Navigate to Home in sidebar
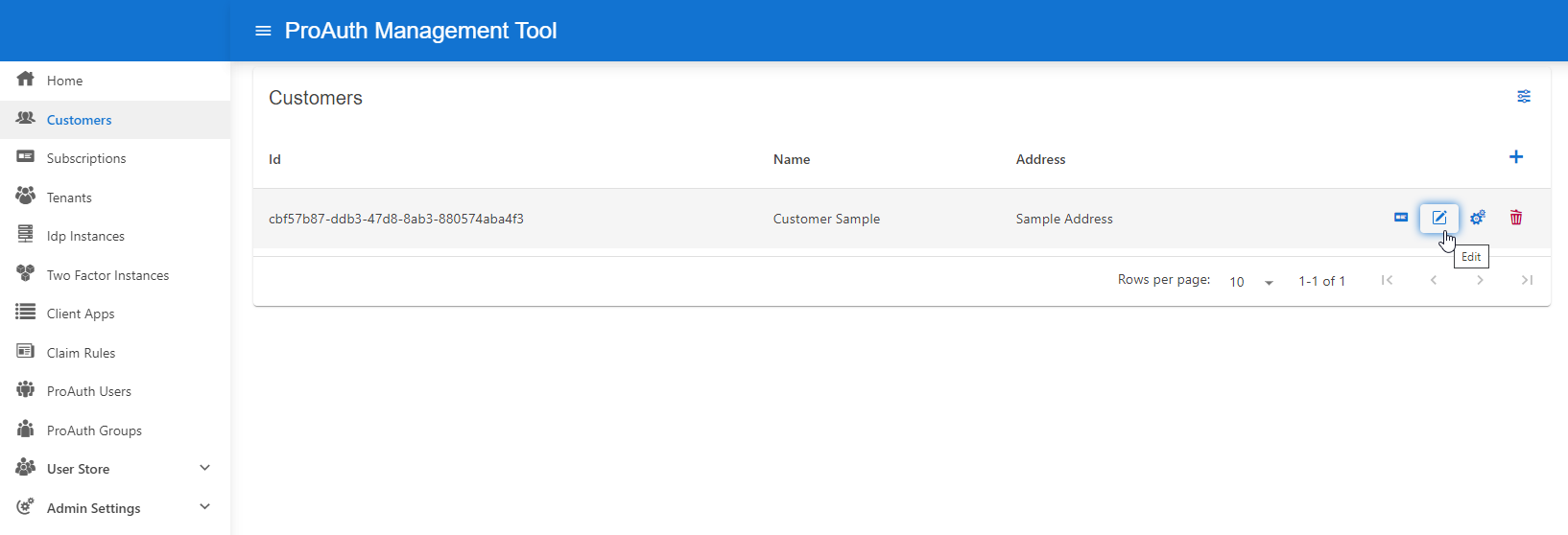 point(64,81)
